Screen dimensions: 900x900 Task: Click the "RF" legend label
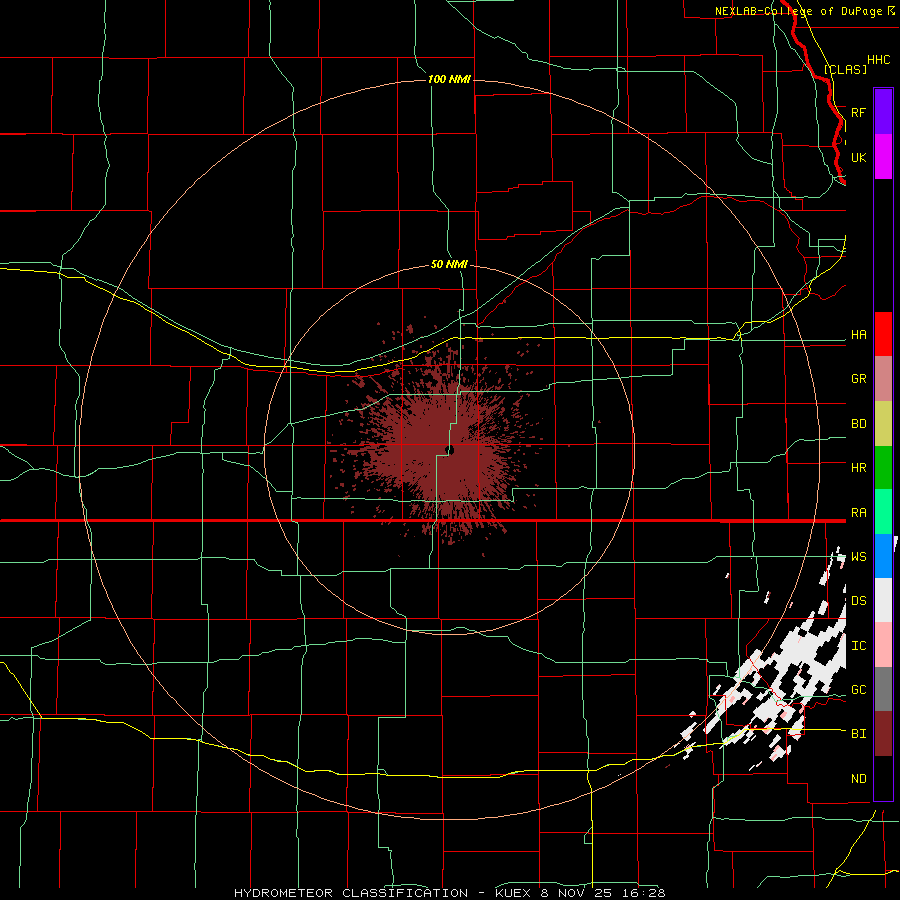858,112
